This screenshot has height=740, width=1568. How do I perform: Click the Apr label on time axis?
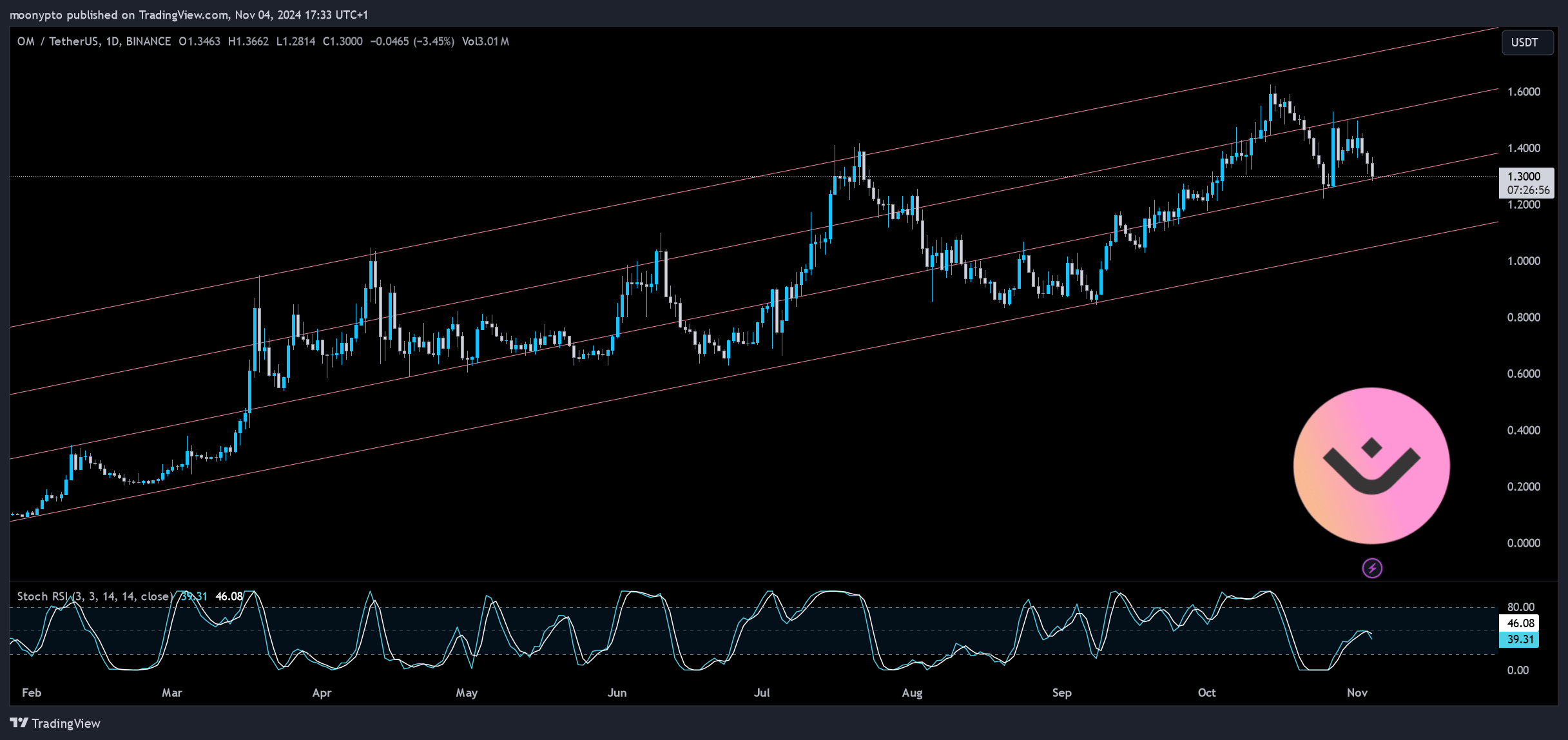[x=322, y=693]
